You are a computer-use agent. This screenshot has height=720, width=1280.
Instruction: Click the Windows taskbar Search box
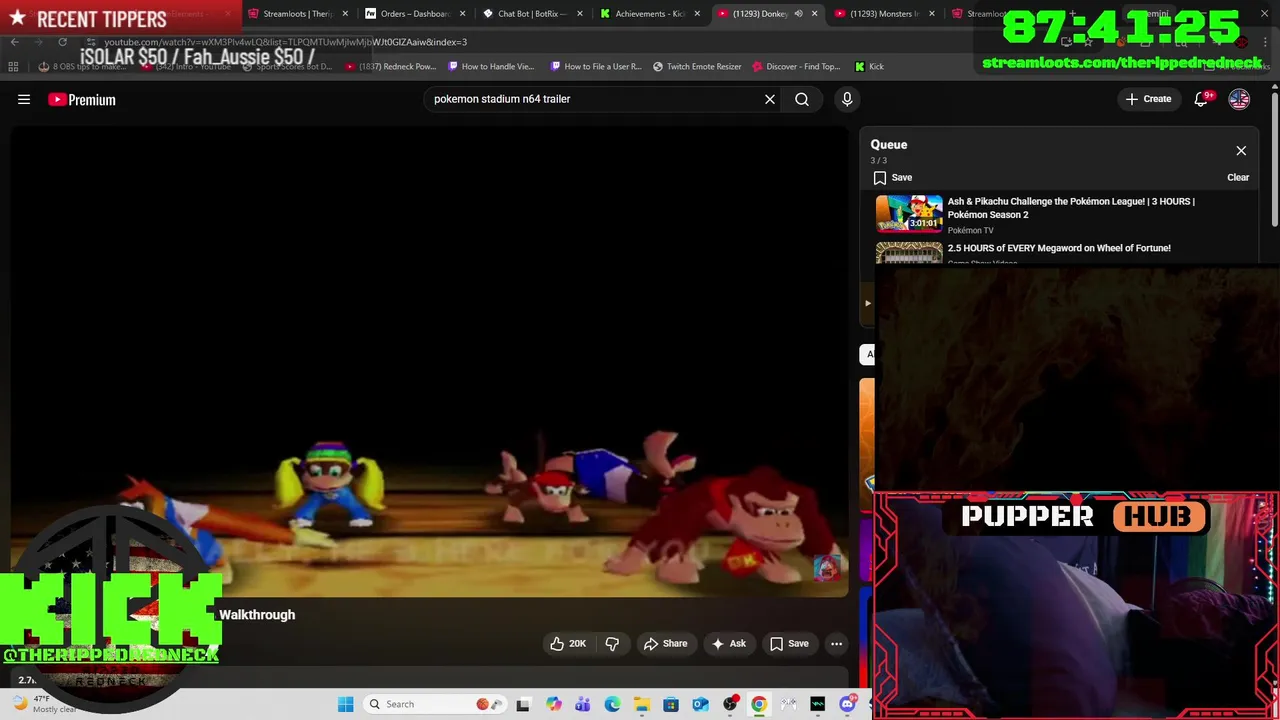pos(433,704)
